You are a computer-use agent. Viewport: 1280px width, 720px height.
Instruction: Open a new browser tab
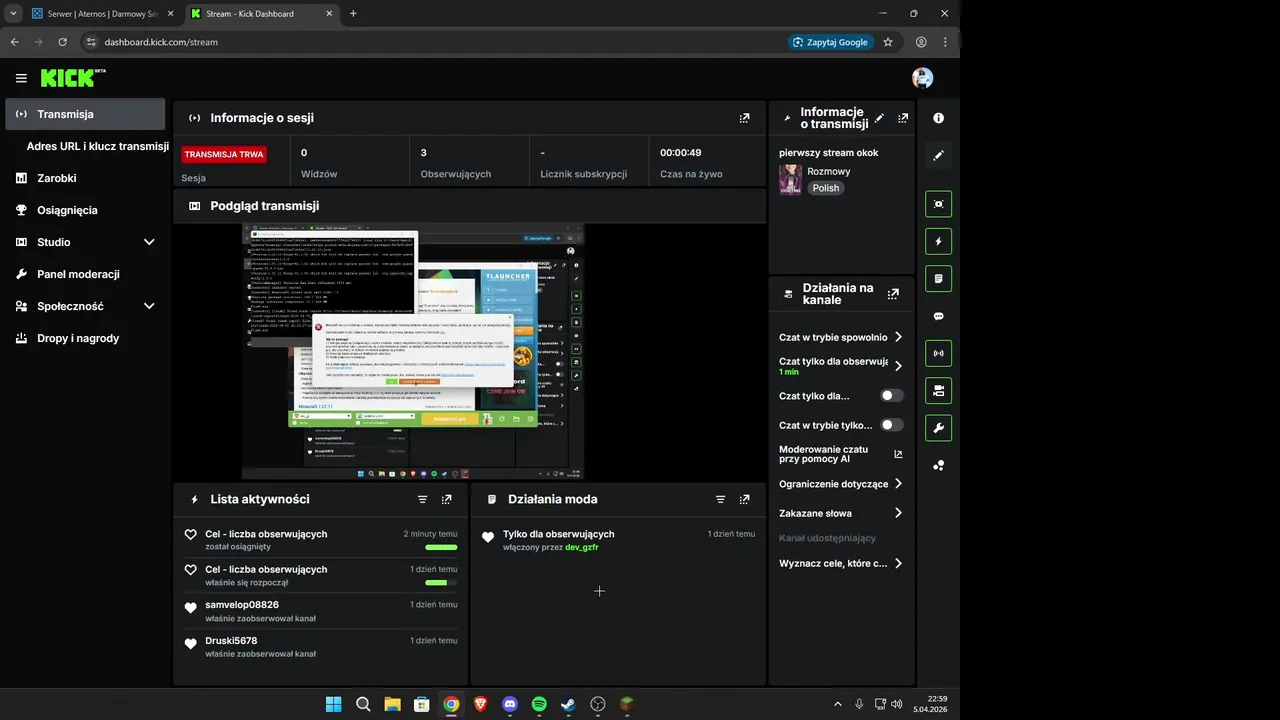[353, 14]
